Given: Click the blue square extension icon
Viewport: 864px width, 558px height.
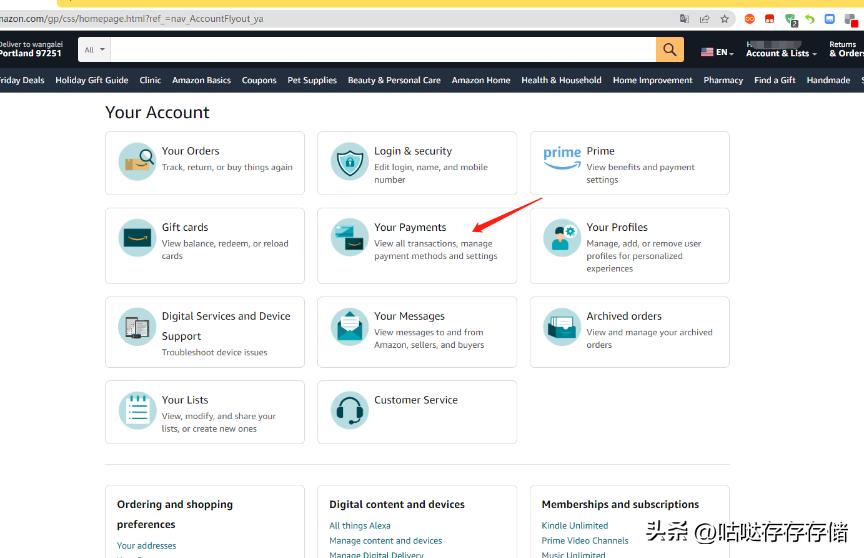Looking at the screenshot, I should click(x=829, y=19).
